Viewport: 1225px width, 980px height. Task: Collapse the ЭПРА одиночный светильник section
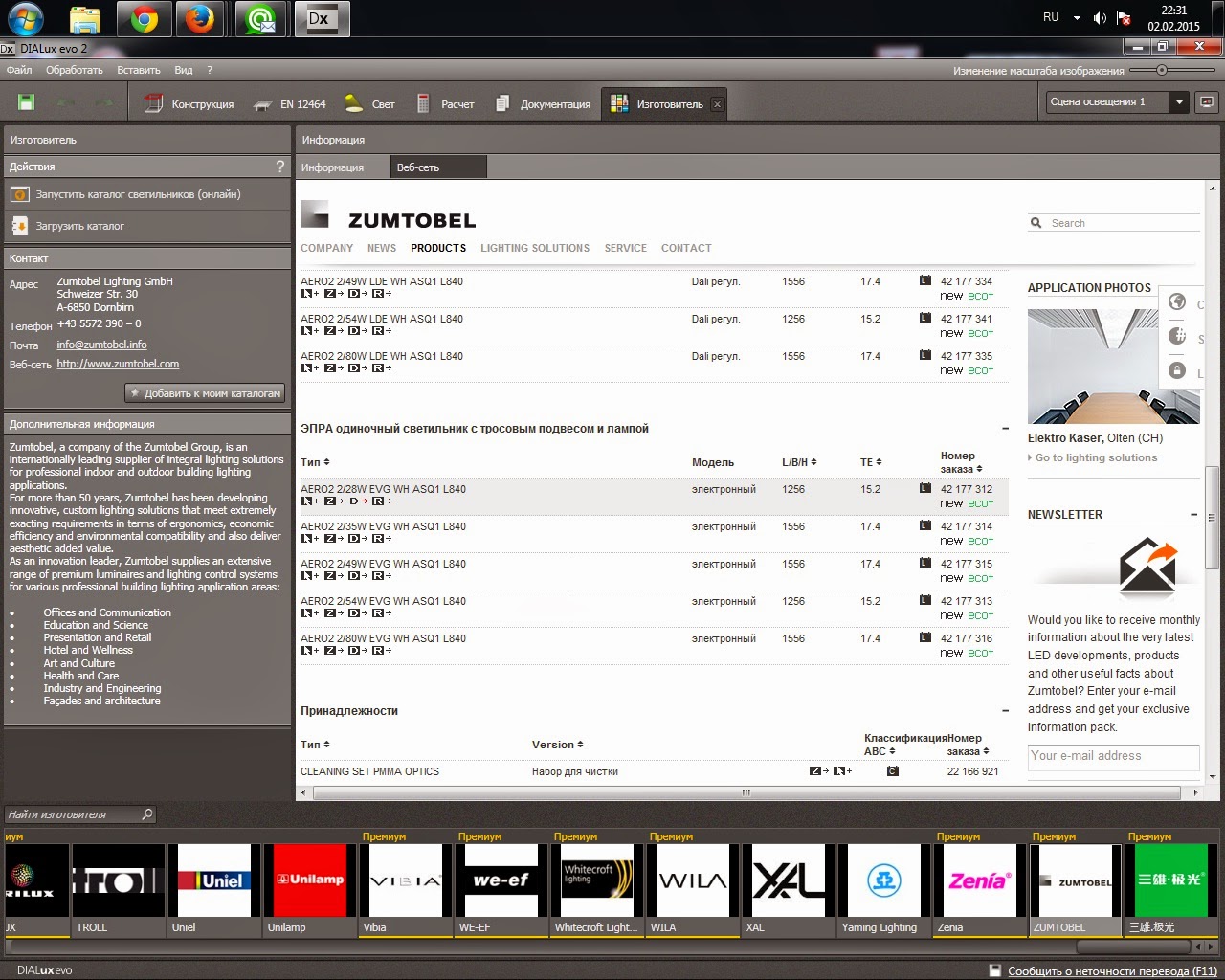[1005, 429]
